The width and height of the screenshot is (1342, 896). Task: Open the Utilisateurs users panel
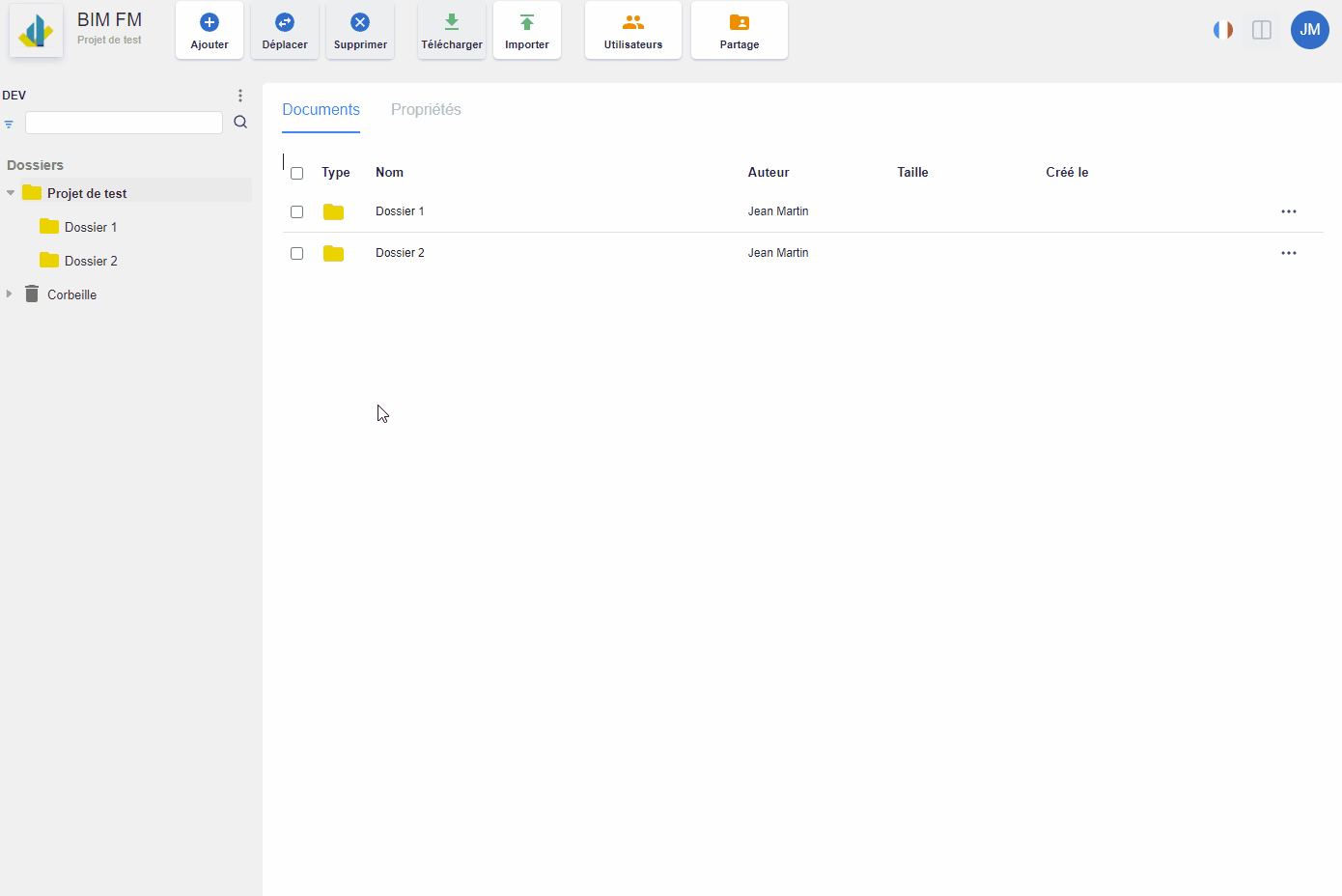[x=633, y=31]
